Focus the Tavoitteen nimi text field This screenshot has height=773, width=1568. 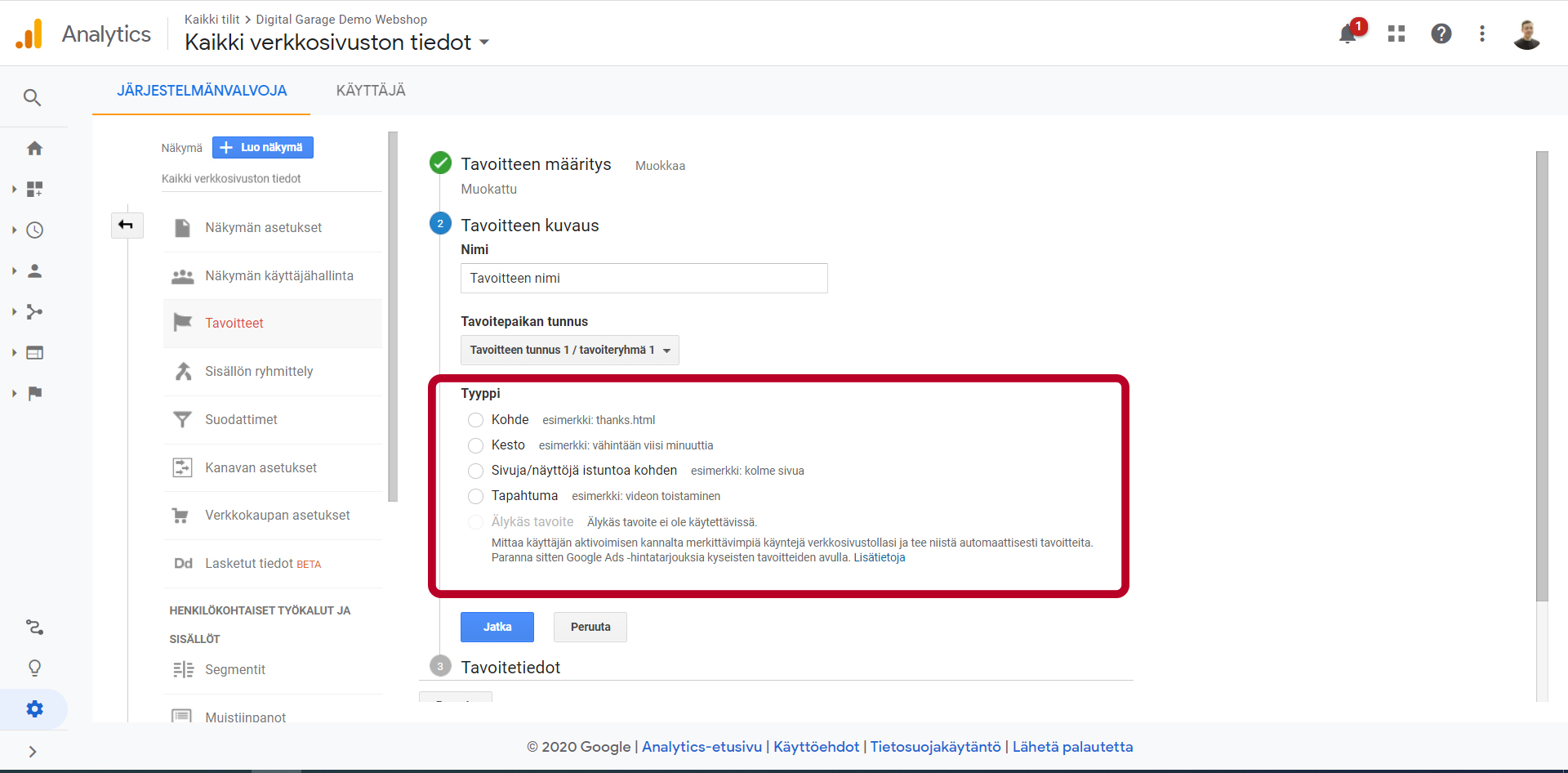point(644,278)
